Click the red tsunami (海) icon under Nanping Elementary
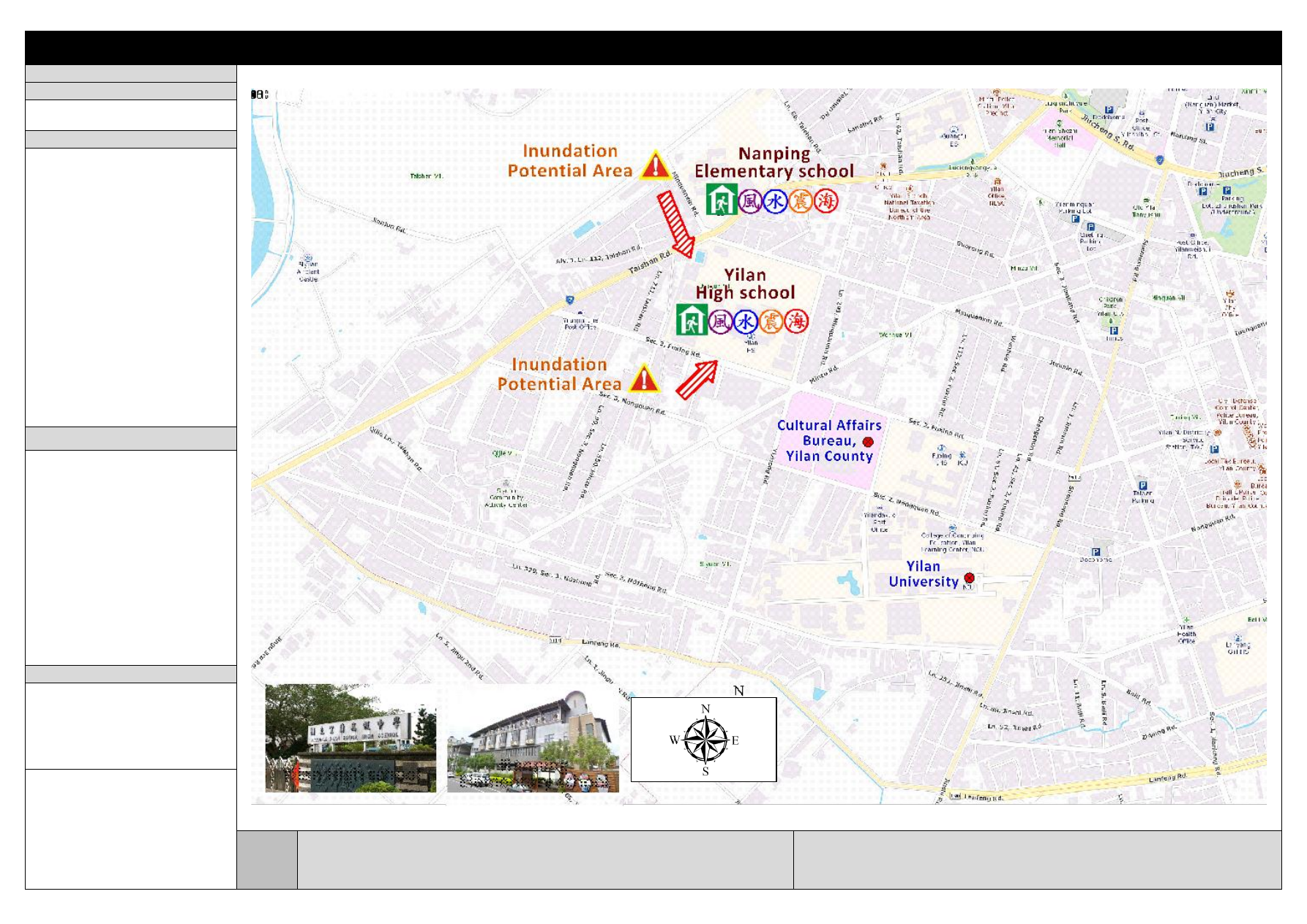The width and height of the screenshot is (1307, 924). 826,201
